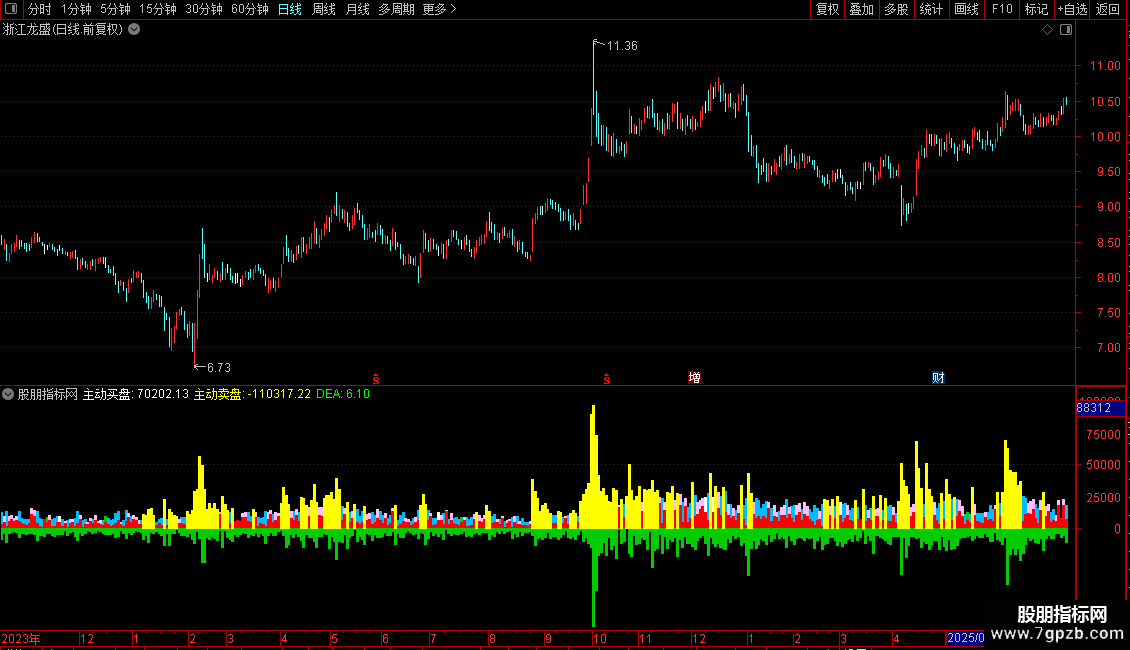Click the 10.50 price axis label
The image size is (1130, 650).
pos(1105,102)
